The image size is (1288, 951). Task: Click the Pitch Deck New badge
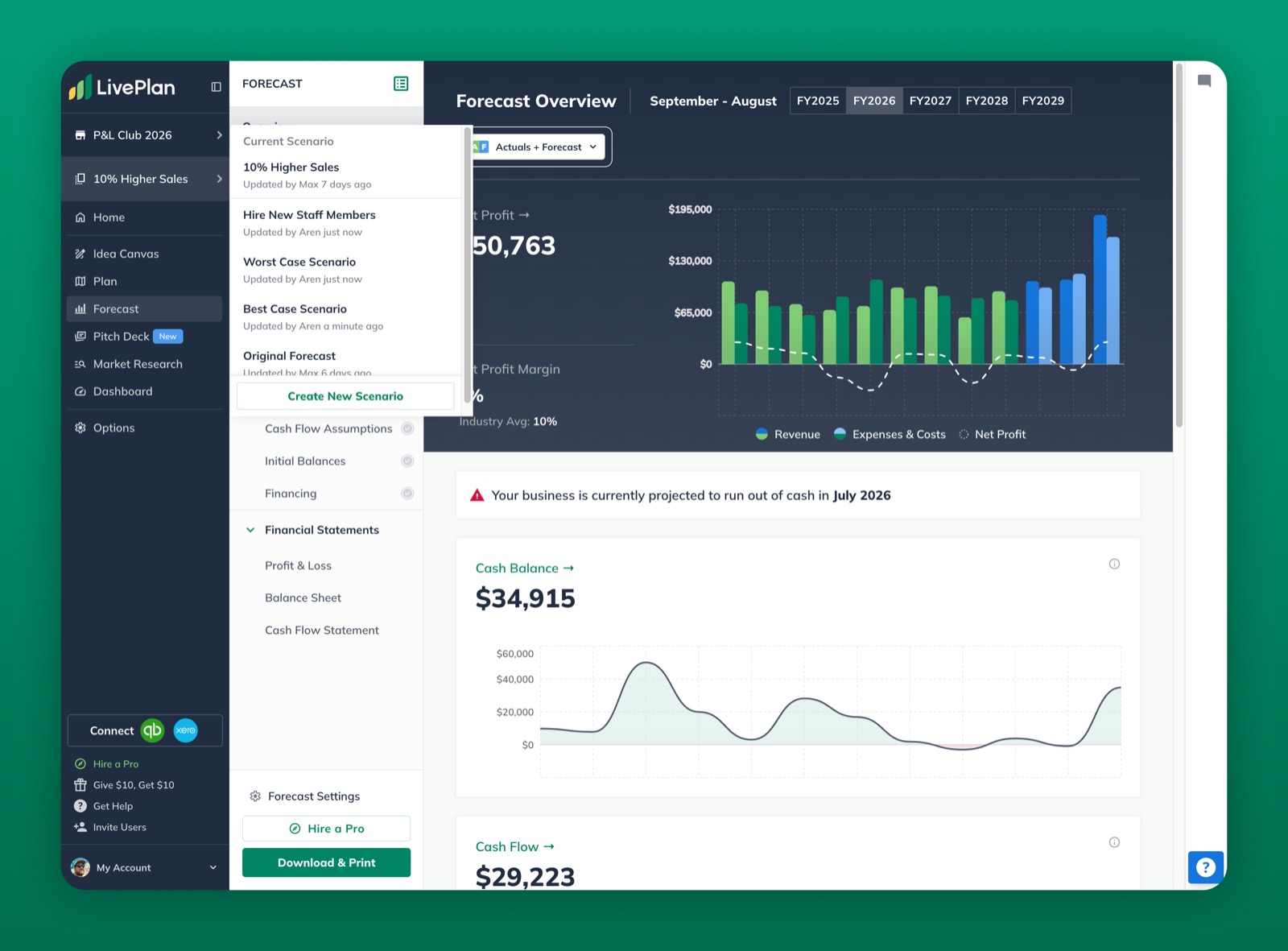pos(167,337)
